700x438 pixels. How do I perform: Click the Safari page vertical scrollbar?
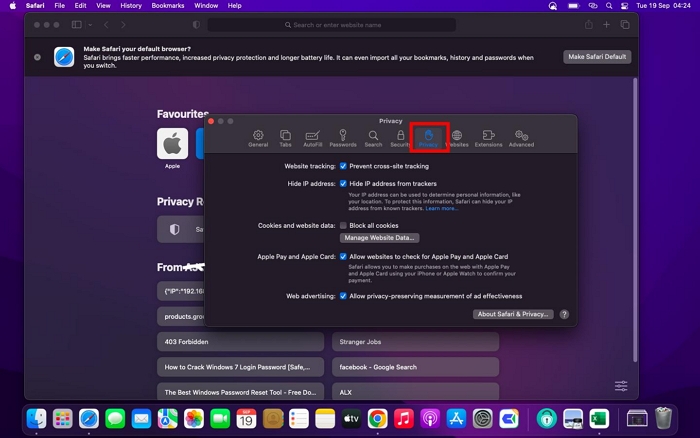(x=635, y=220)
